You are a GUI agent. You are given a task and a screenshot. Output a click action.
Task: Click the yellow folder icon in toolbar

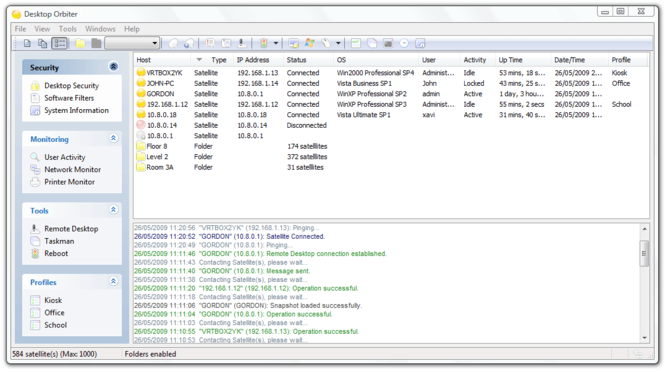point(80,43)
